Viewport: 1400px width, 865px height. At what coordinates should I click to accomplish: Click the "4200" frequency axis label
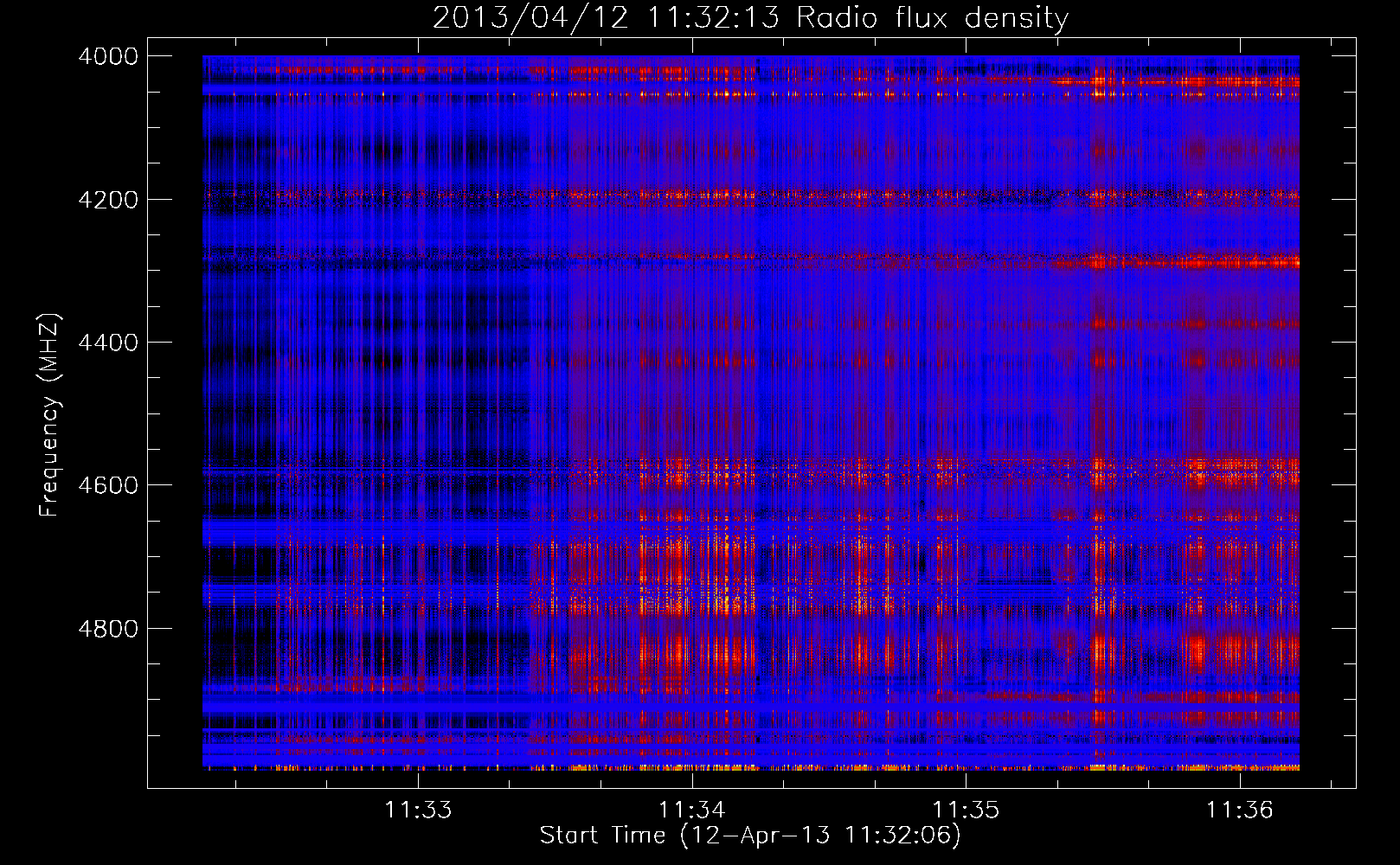pyautogui.click(x=108, y=200)
